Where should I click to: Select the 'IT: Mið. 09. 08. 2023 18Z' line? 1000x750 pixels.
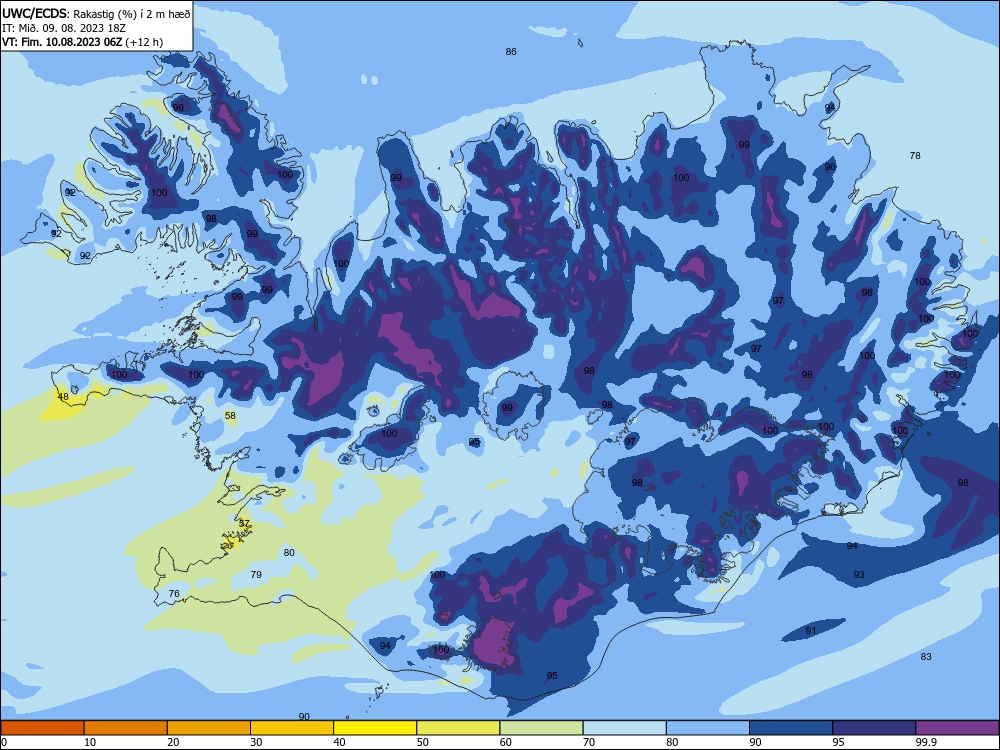[x=64, y=28]
